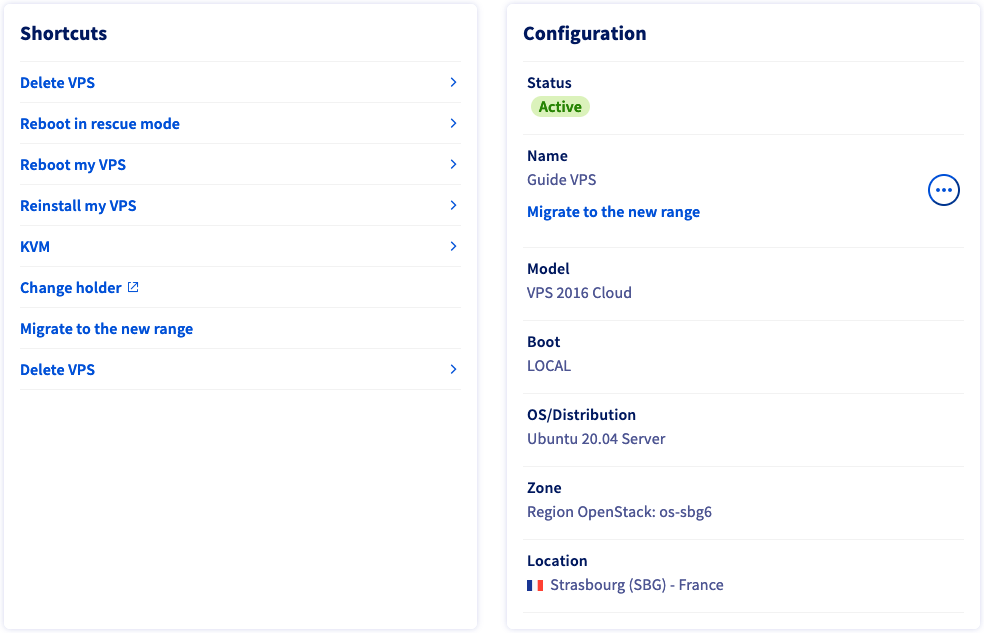This screenshot has width=984, height=633.
Task: Click the first Delete VPS shortcut at top
Action: [x=57, y=83]
